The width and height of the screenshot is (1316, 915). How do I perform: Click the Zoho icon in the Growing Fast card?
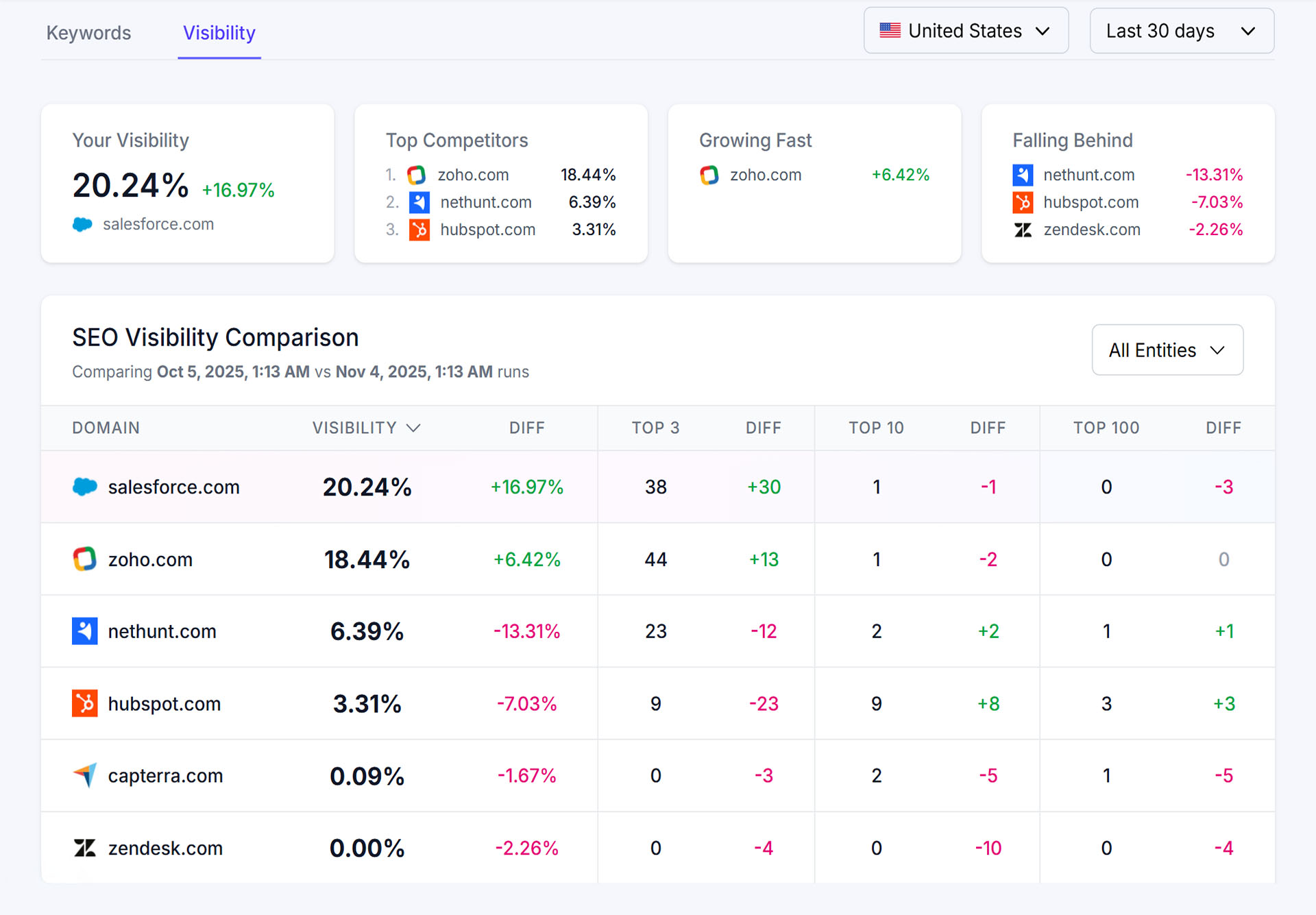[708, 175]
